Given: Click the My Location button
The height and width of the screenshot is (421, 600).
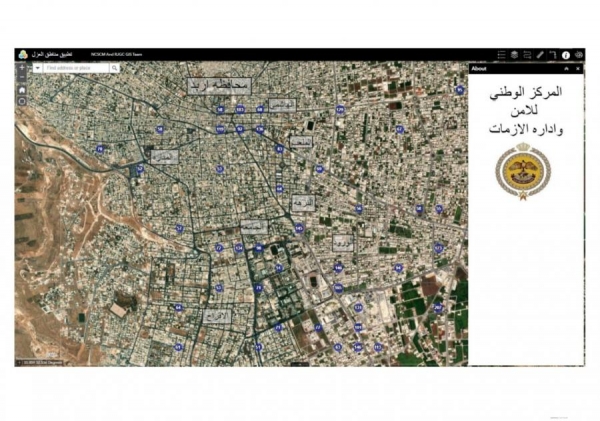Looking at the screenshot, I should pyautogui.click(x=22, y=101).
